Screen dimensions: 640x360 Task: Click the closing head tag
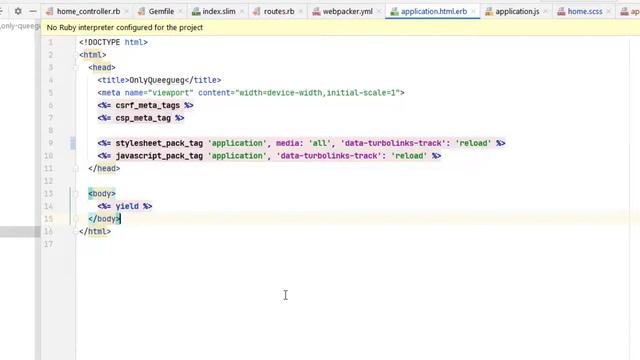point(104,168)
